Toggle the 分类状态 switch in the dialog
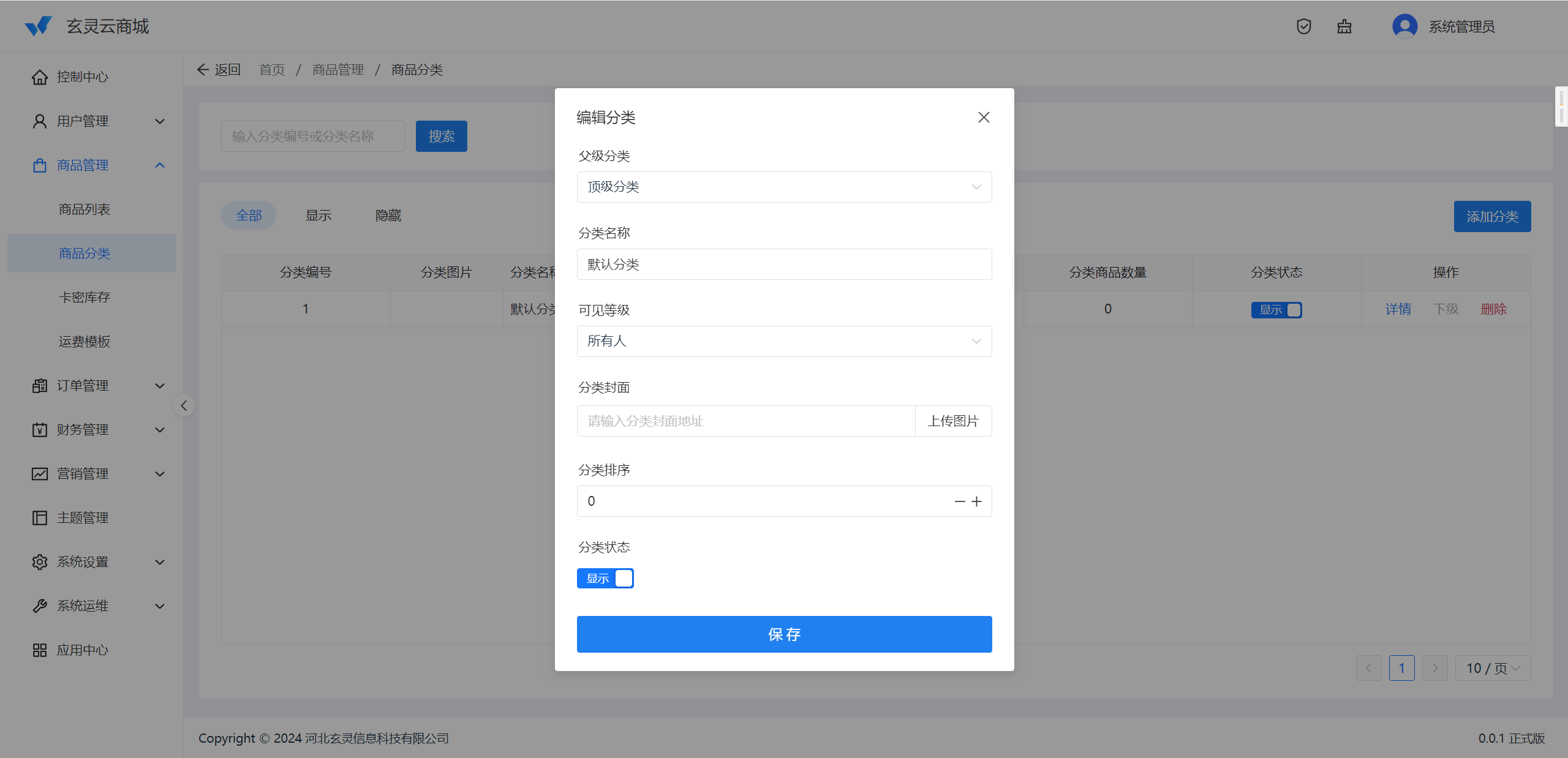The image size is (1568, 758). (x=605, y=579)
